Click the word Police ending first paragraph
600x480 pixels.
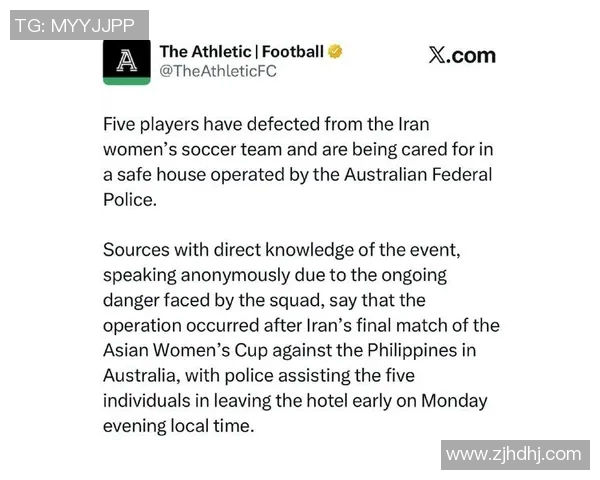(128, 200)
